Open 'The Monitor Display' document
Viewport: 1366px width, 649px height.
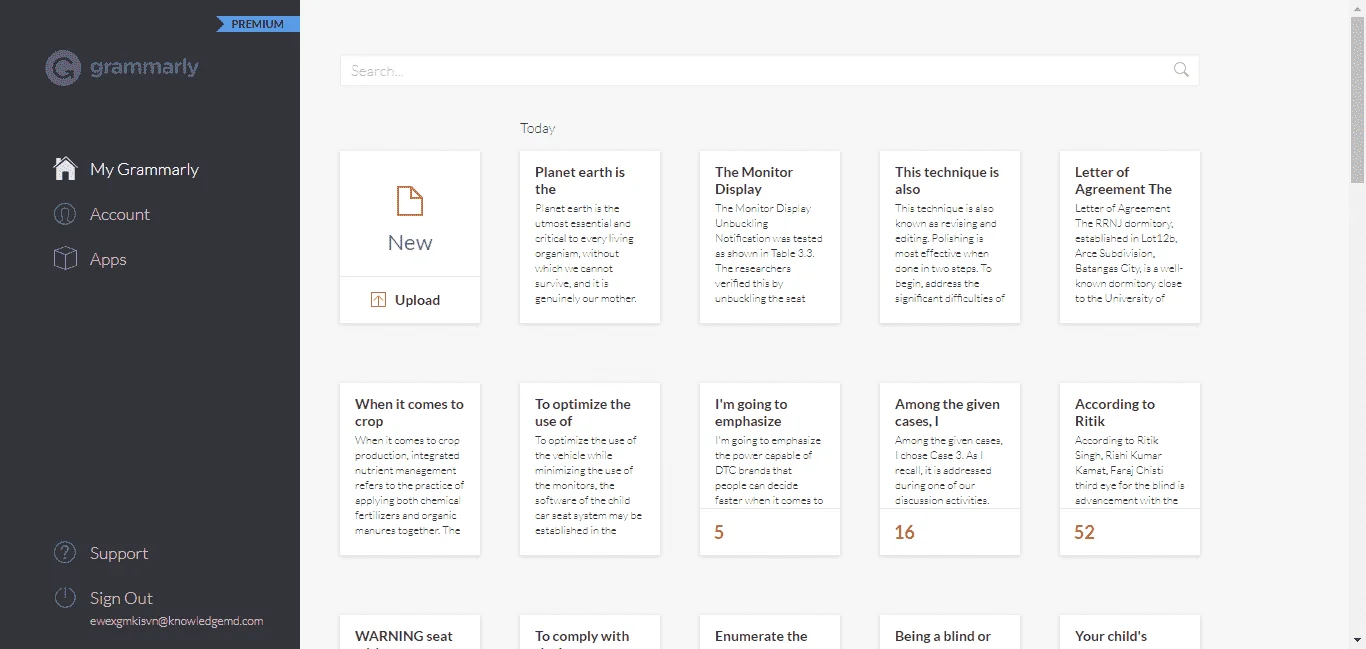[x=770, y=237]
